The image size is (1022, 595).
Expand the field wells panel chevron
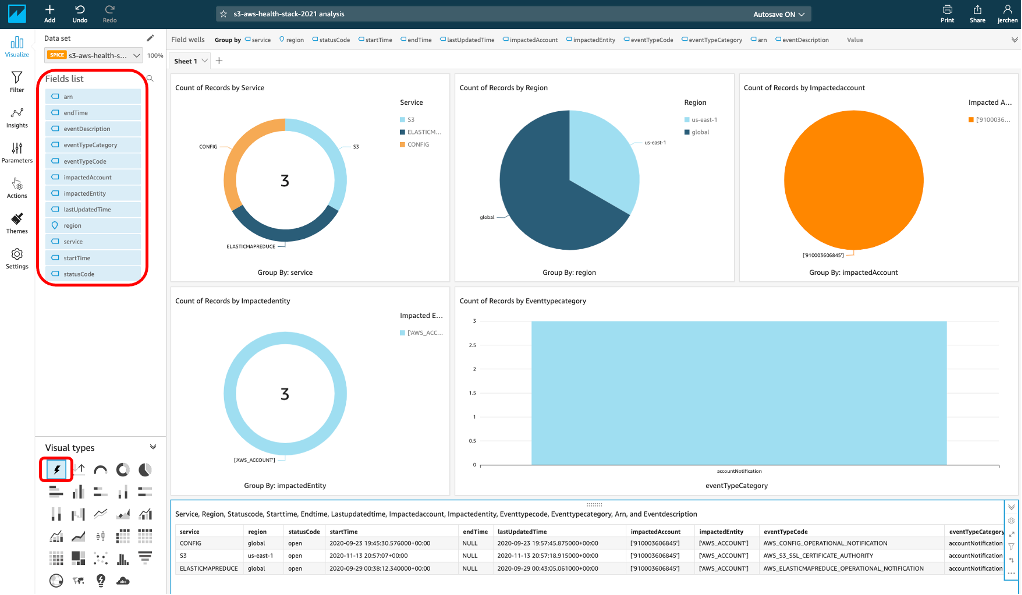(x=1014, y=40)
